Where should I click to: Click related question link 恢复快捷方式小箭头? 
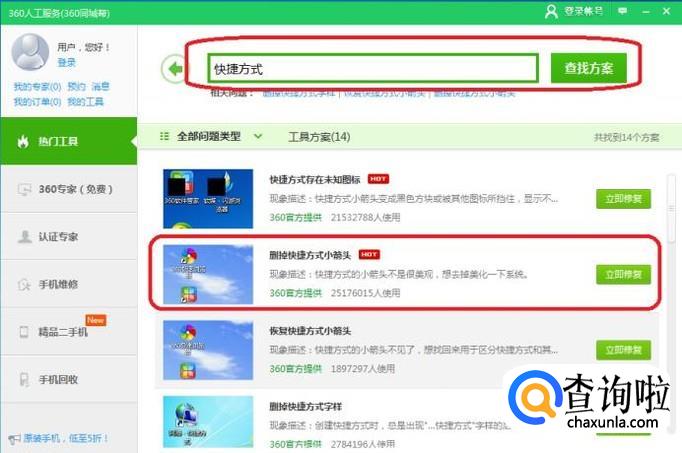click(384, 93)
